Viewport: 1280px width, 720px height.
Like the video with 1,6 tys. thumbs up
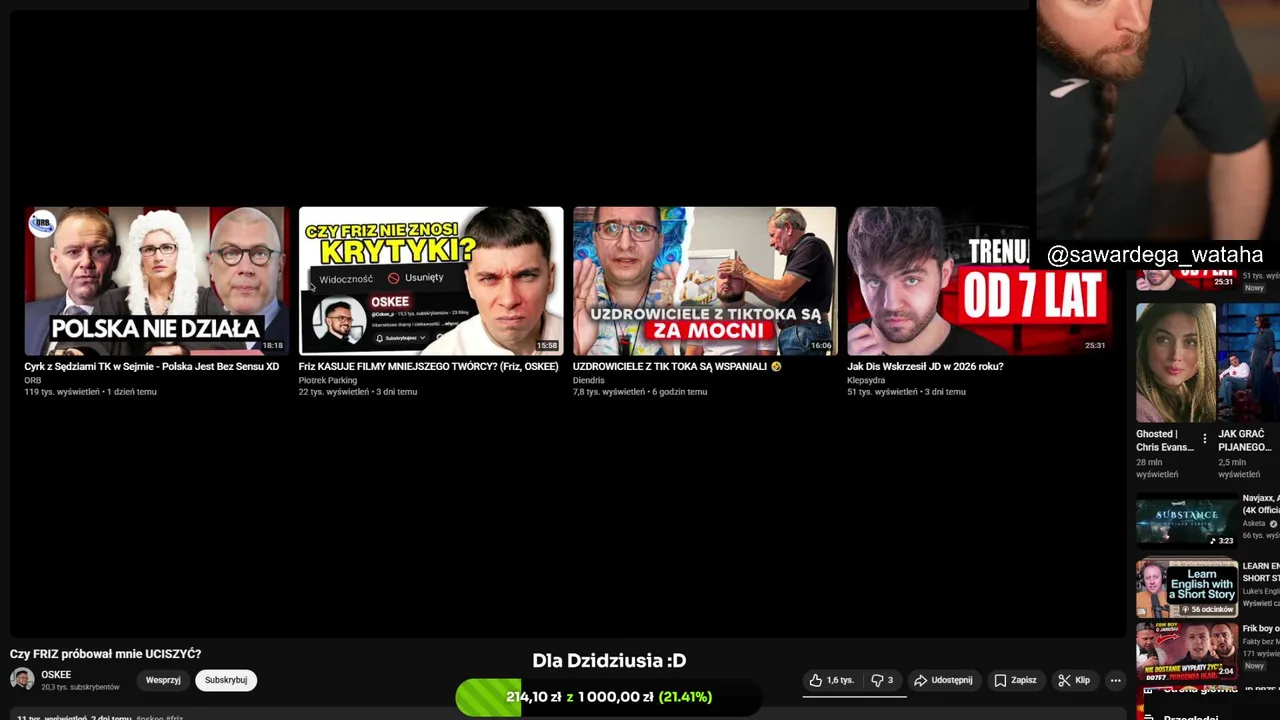[x=832, y=680]
